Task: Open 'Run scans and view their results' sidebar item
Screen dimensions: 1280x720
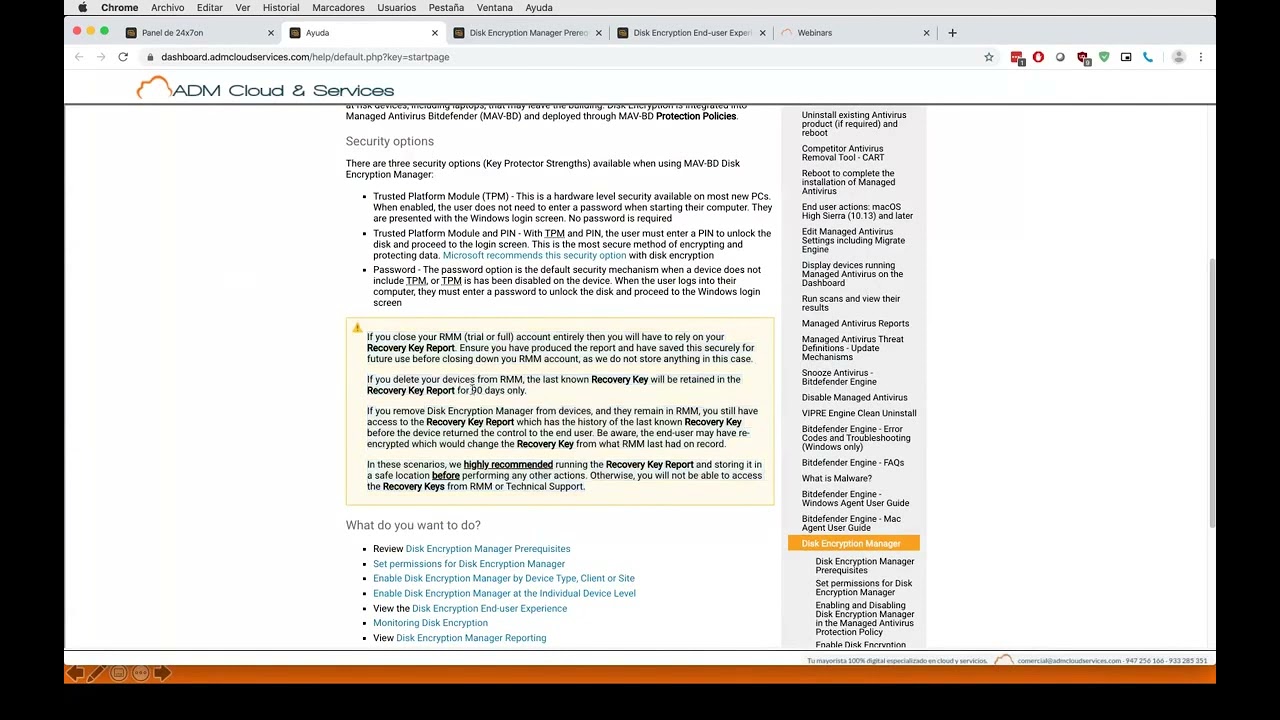Action: point(851,303)
